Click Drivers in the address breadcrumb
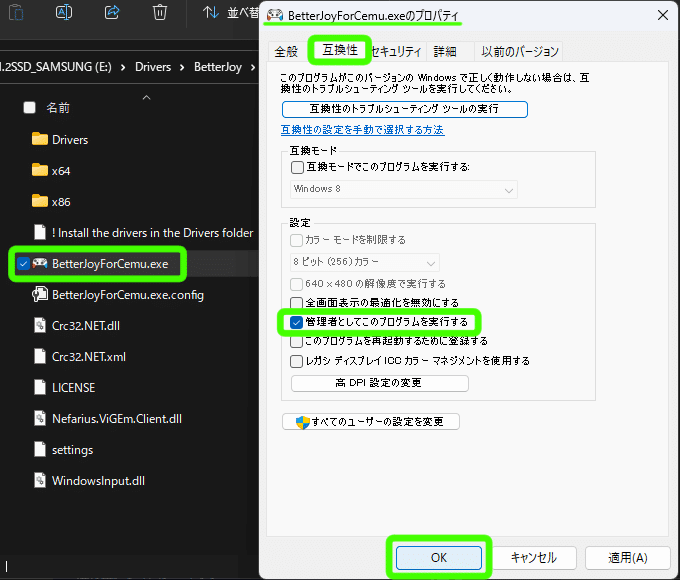The image size is (680, 580). pyautogui.click(x=153, y=67)
